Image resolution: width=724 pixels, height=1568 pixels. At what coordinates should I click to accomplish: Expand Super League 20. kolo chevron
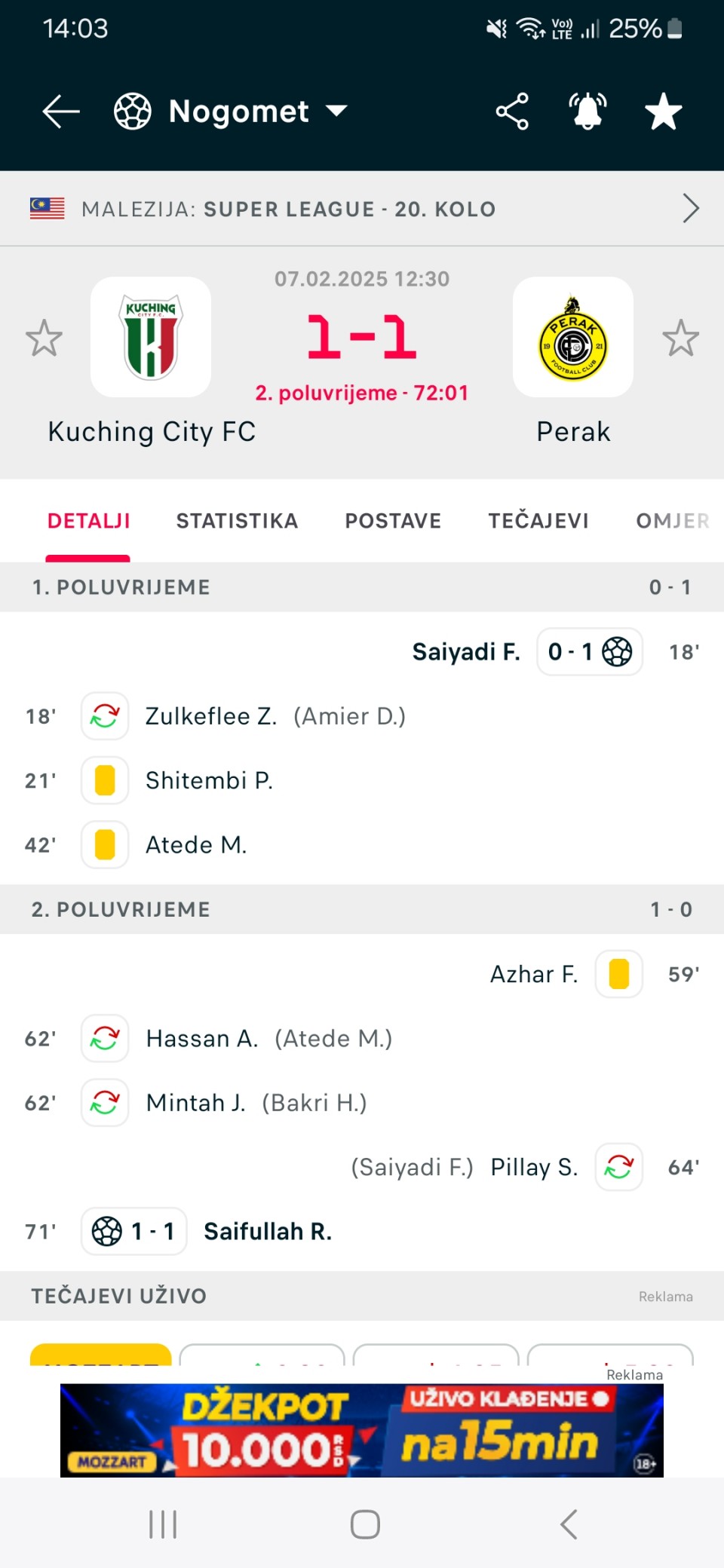690,208
